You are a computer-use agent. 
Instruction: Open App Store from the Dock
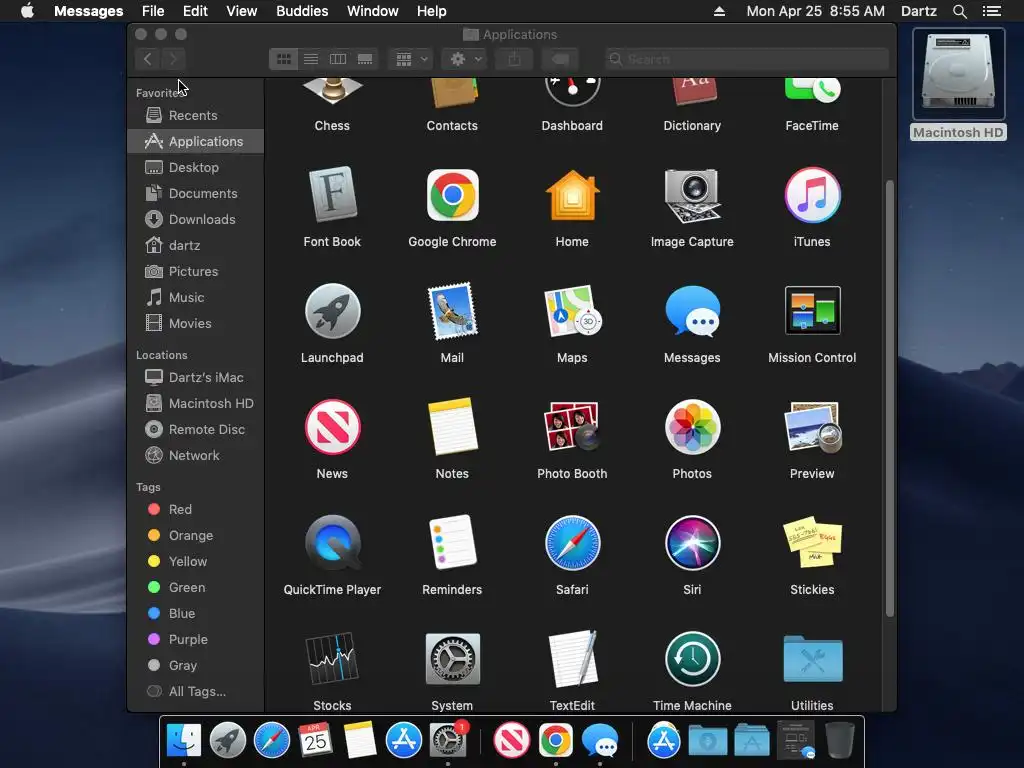[x=404, y=740]
